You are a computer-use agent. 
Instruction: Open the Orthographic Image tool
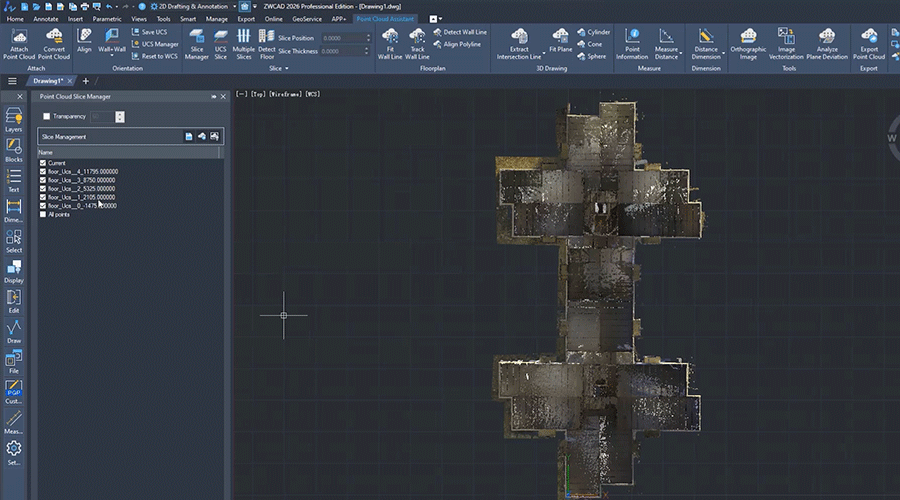point(748,44)
